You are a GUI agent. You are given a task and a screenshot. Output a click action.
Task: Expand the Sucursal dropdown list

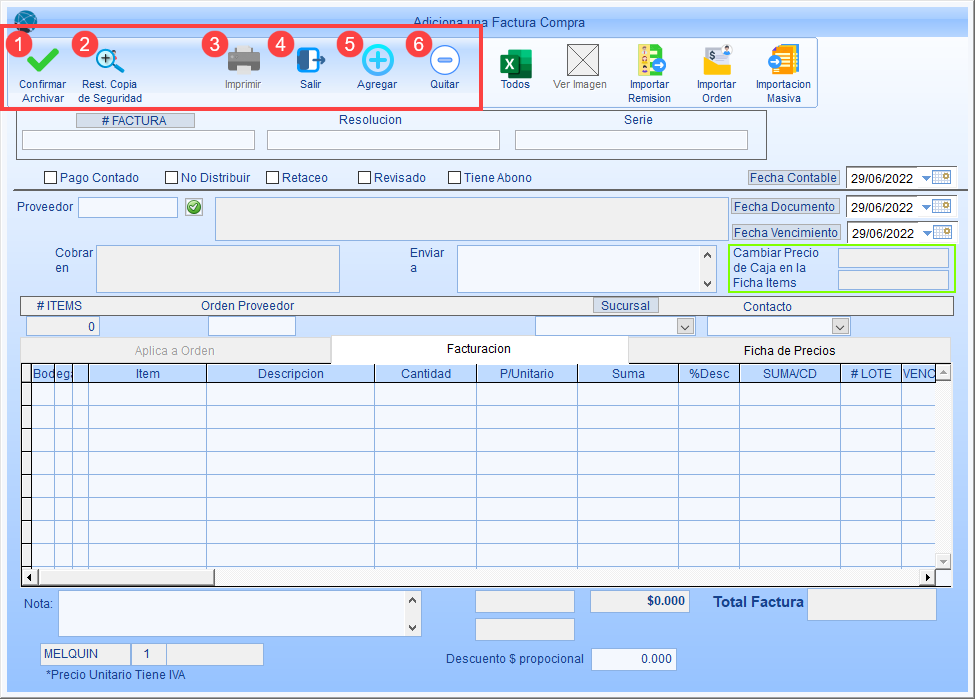click(x=685, y=326)
